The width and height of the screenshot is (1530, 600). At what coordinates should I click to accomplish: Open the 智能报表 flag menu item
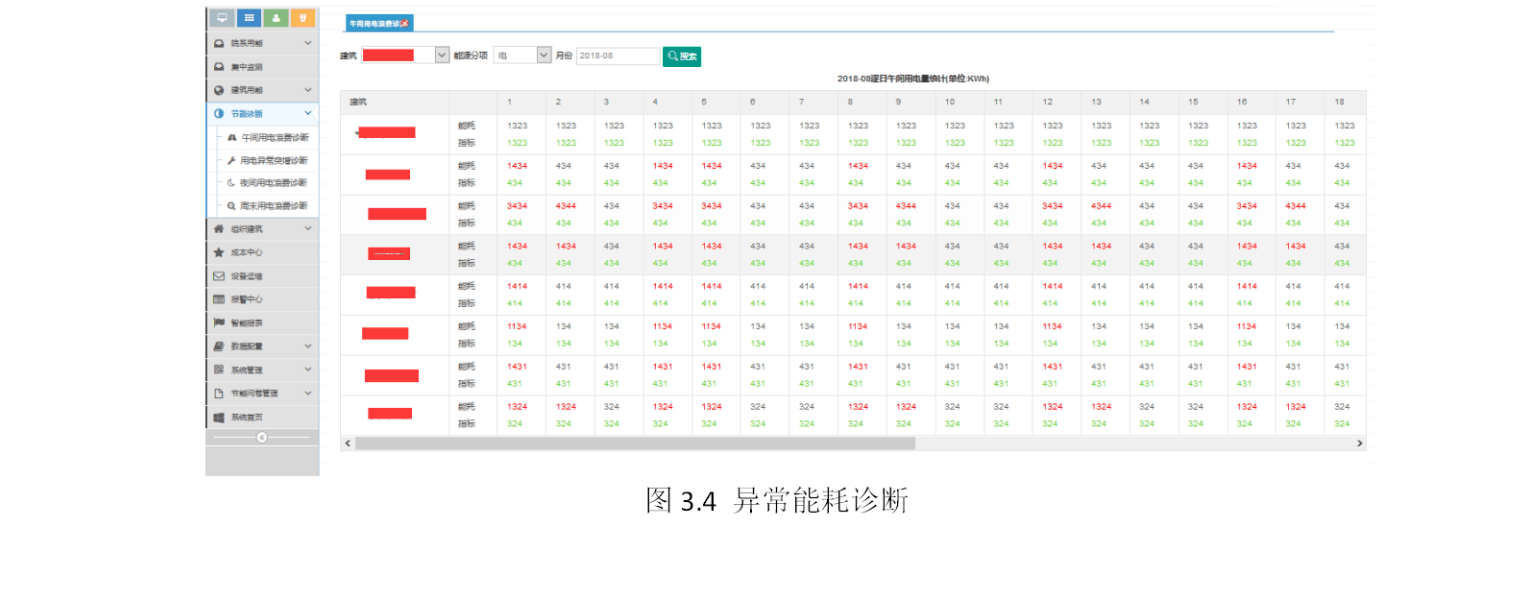263,323
